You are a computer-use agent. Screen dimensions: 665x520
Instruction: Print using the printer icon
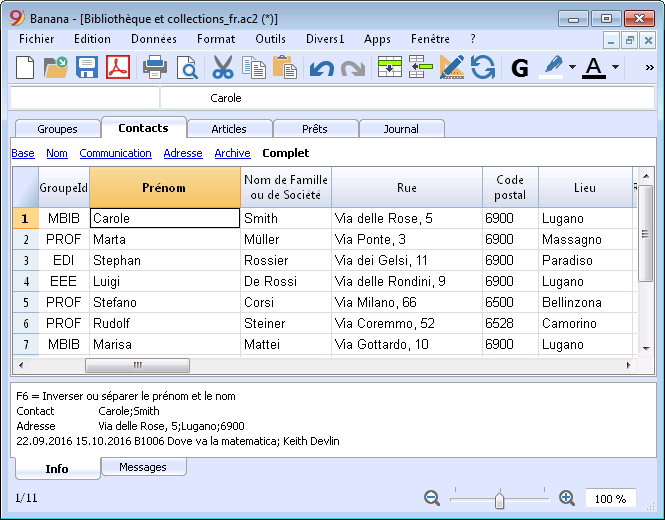click(155, 67)
